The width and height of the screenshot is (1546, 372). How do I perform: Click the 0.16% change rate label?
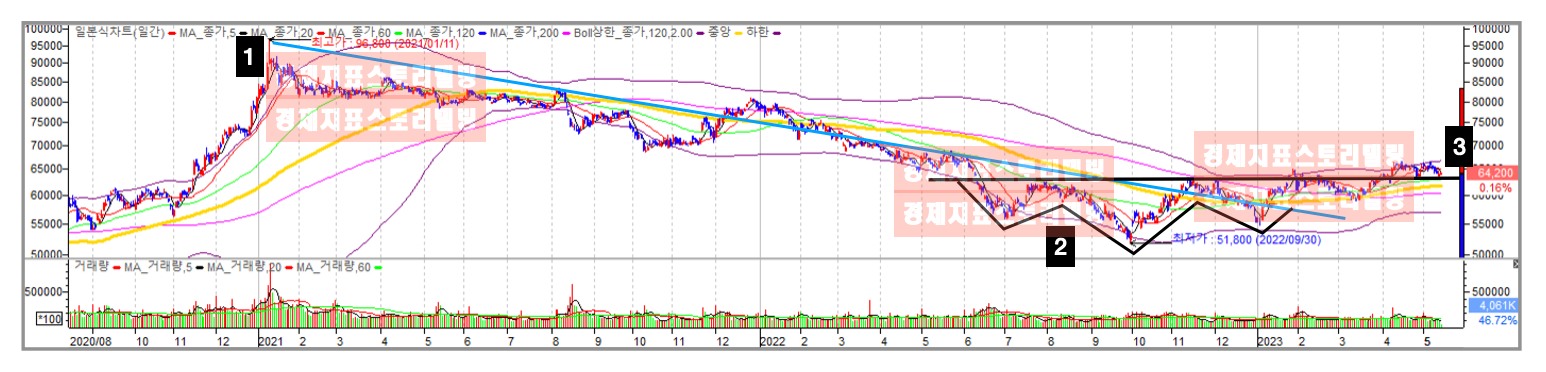(1496, 188)
